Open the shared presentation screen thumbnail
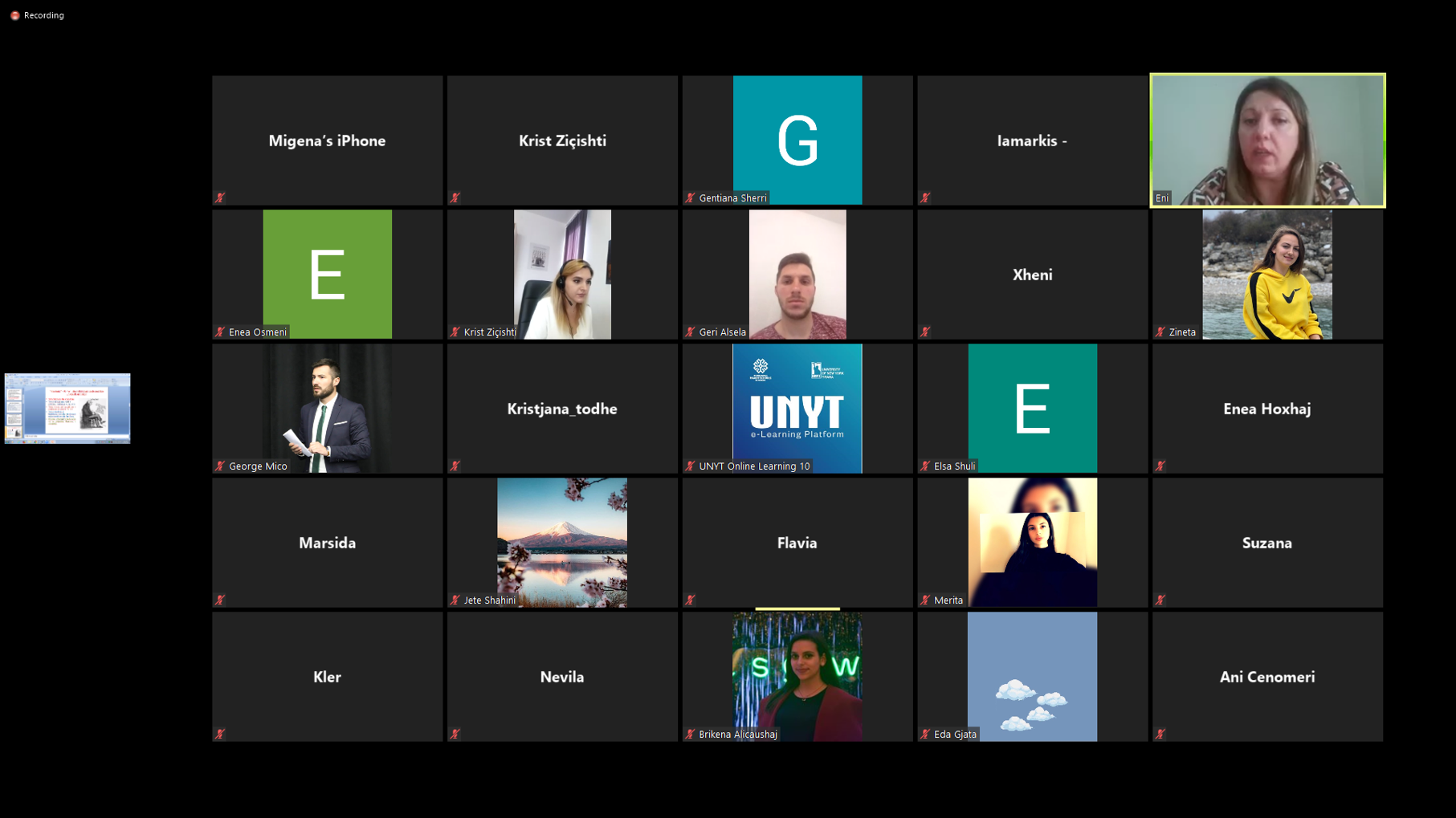The width and height of the screenshot is (1456, 818). coord(67,408)
